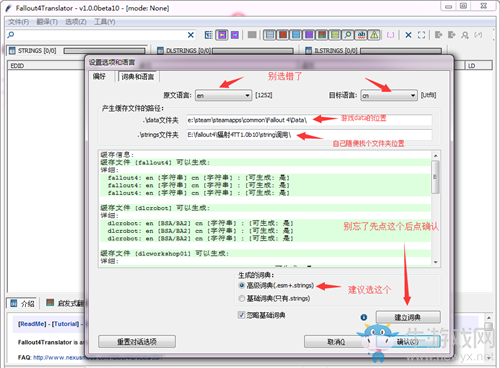Image resolution: width=500 pixels, height=368 pixels.
Task: Click the red filter toolbar icon
Action: point(283,35)
